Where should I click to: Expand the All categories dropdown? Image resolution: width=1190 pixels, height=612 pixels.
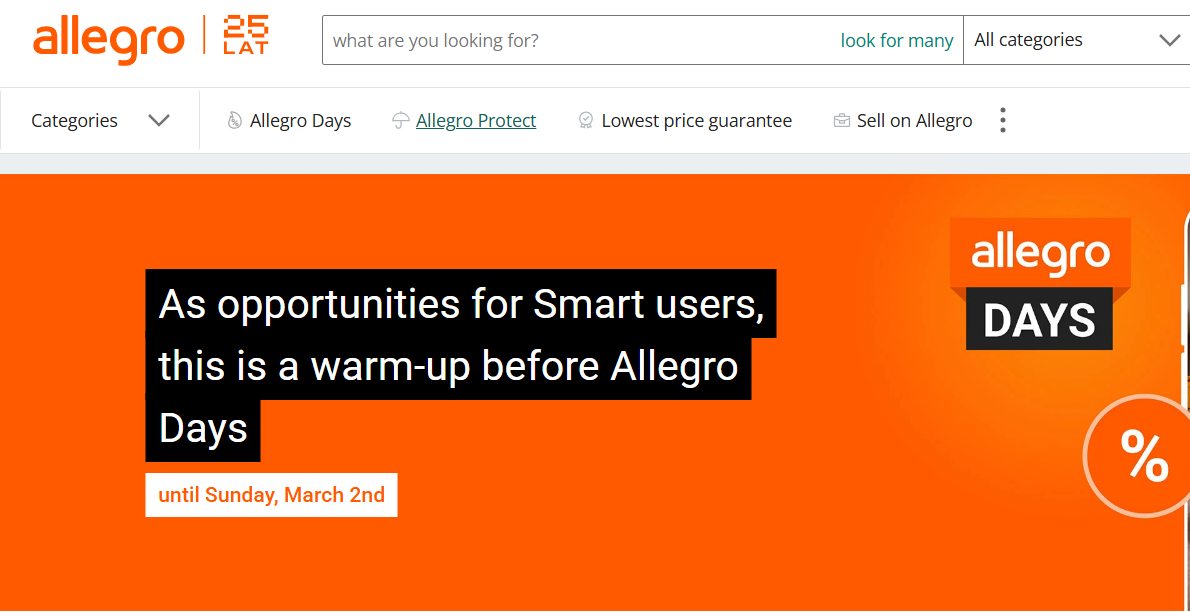click(1075, 40)
